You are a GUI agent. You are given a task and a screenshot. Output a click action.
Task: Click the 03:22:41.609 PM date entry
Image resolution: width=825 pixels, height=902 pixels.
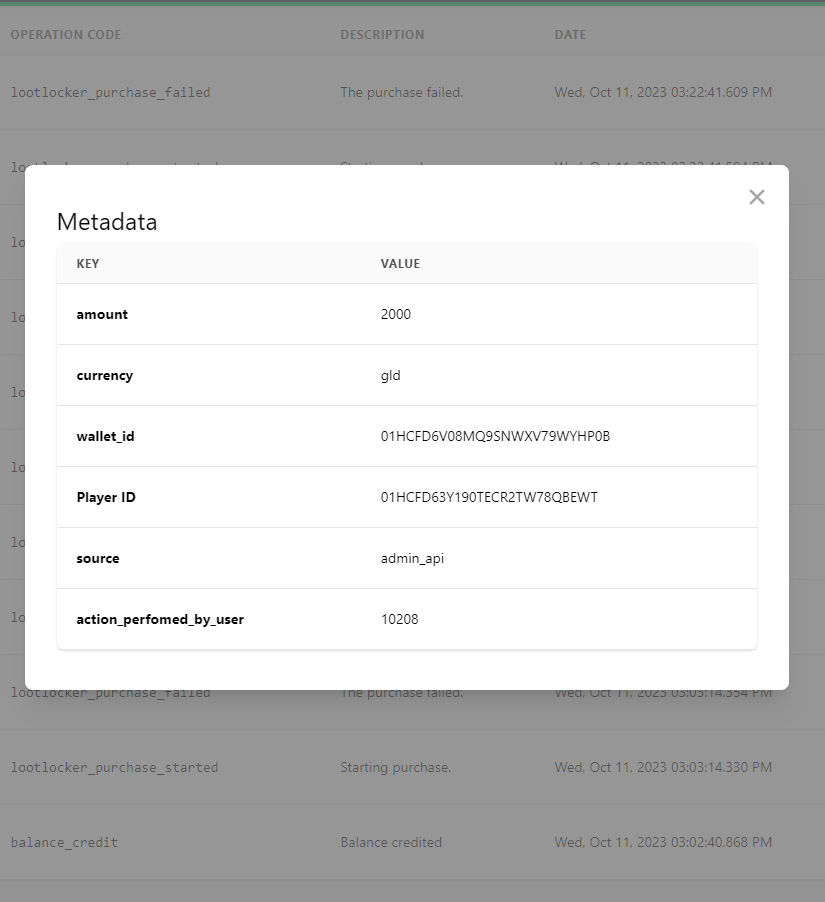pos(663,92)
